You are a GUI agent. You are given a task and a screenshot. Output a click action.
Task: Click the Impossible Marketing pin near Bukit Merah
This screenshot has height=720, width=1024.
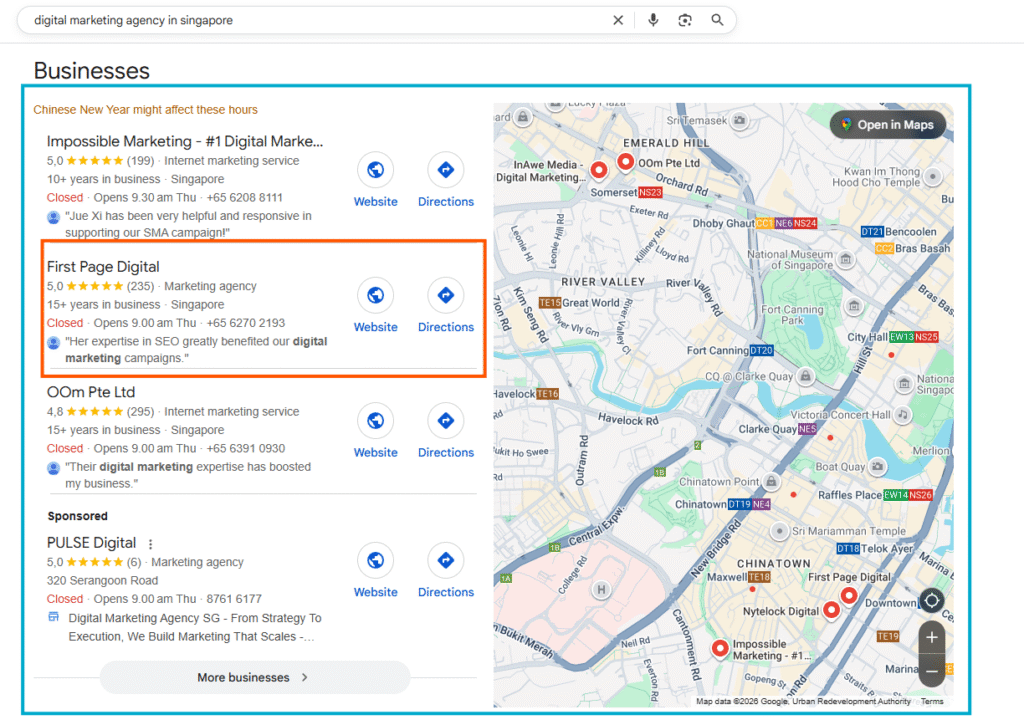pos(719,649)
